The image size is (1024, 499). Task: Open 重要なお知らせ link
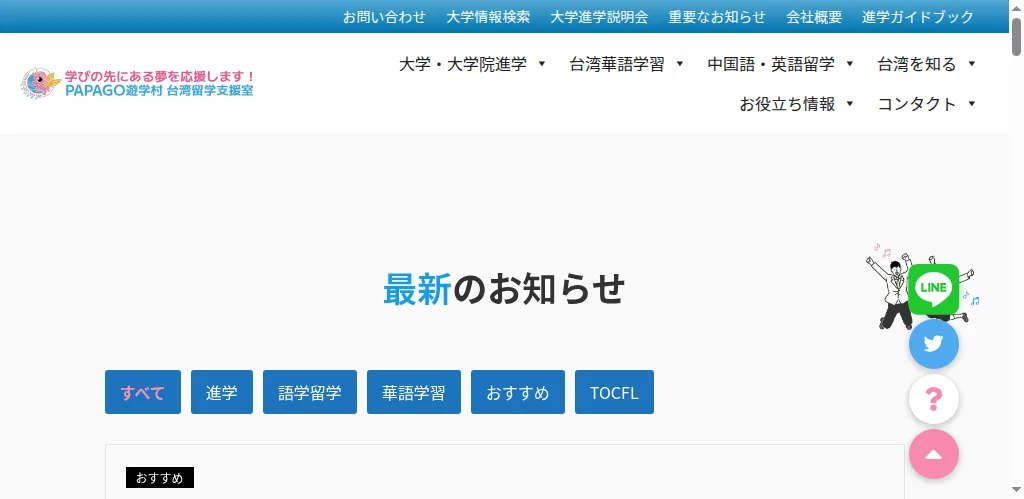[716, 17]
